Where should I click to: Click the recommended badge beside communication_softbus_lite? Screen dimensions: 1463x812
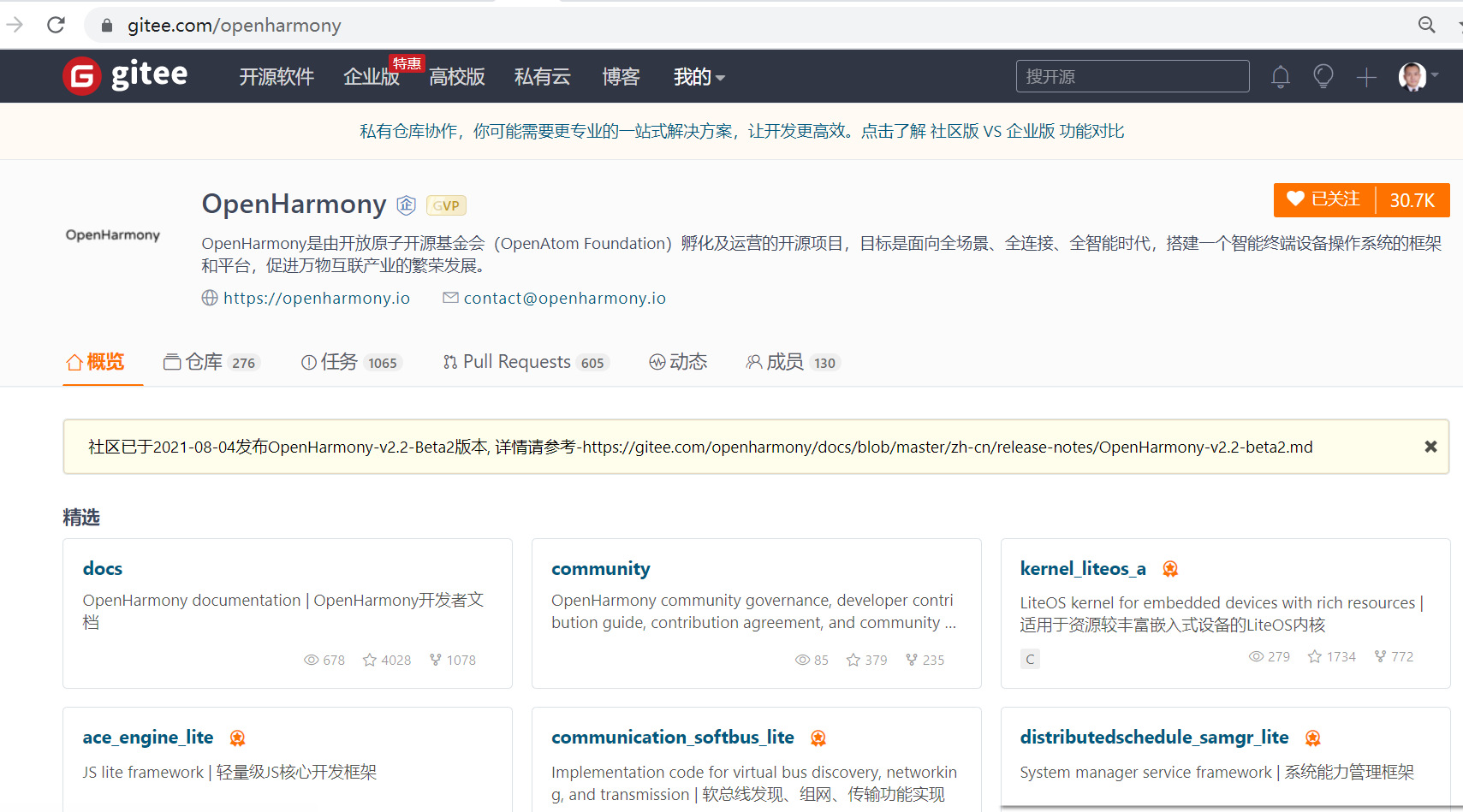point(818,738)
